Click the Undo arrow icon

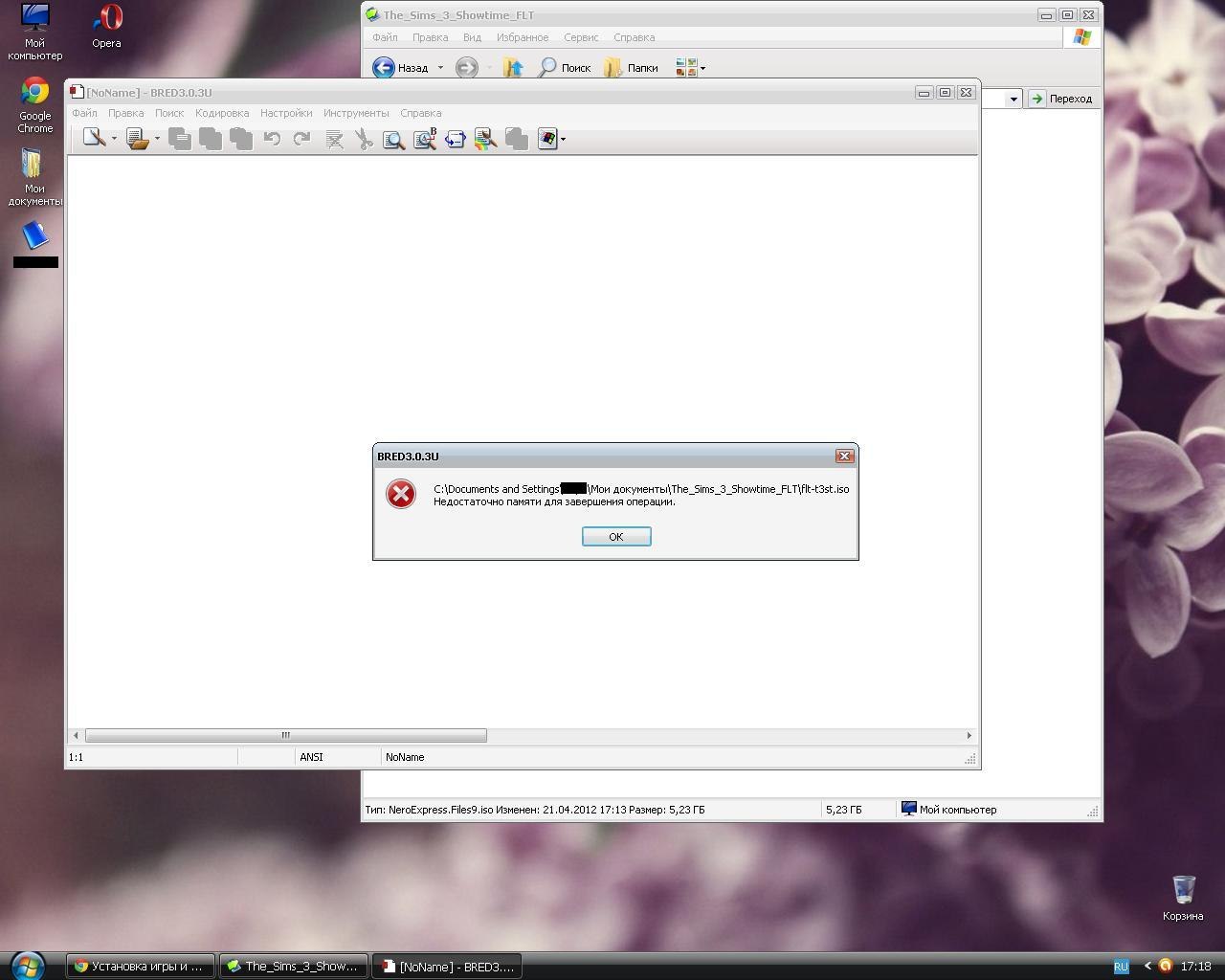[272, 140]
